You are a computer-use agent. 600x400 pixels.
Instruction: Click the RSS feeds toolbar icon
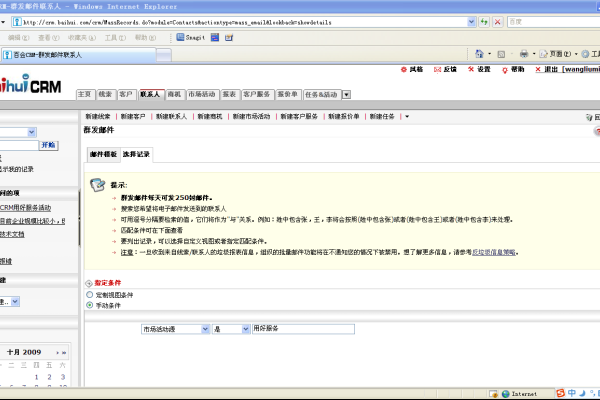(501, 54)
